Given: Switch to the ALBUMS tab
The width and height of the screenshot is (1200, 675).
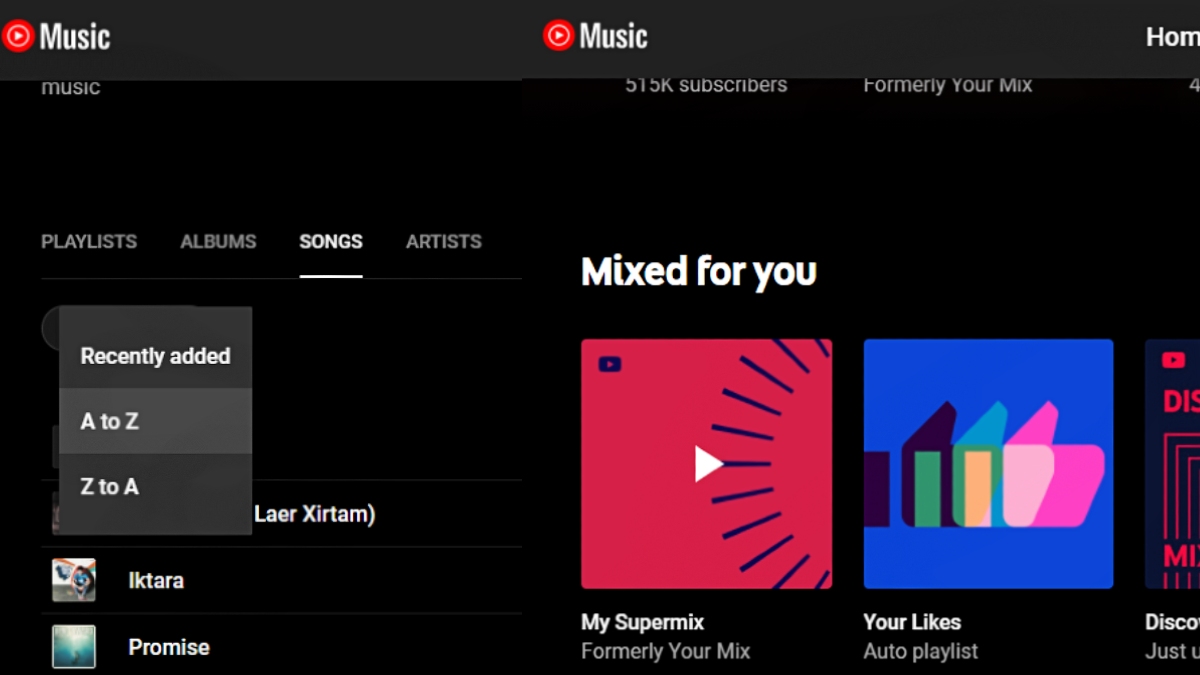Looking at the screenshot, I should [218, 241].
